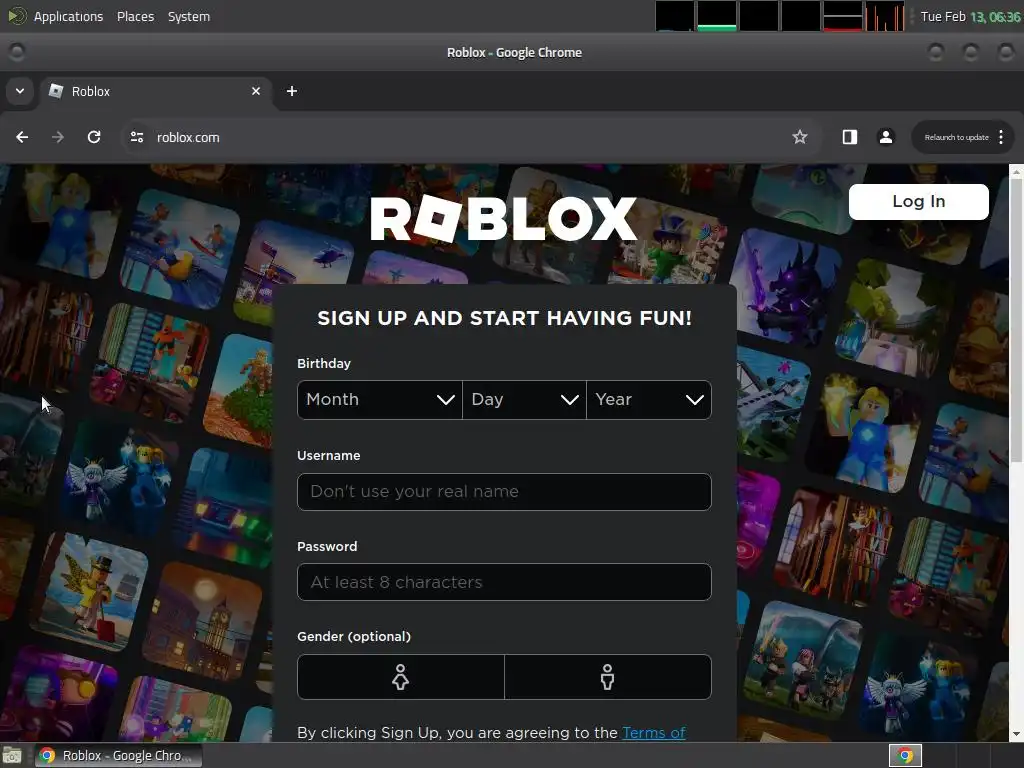Click the SIGN UP AND START HAVING FUN heading
Viewport: 1024px width, 768px height.
(x=504, y=318)
